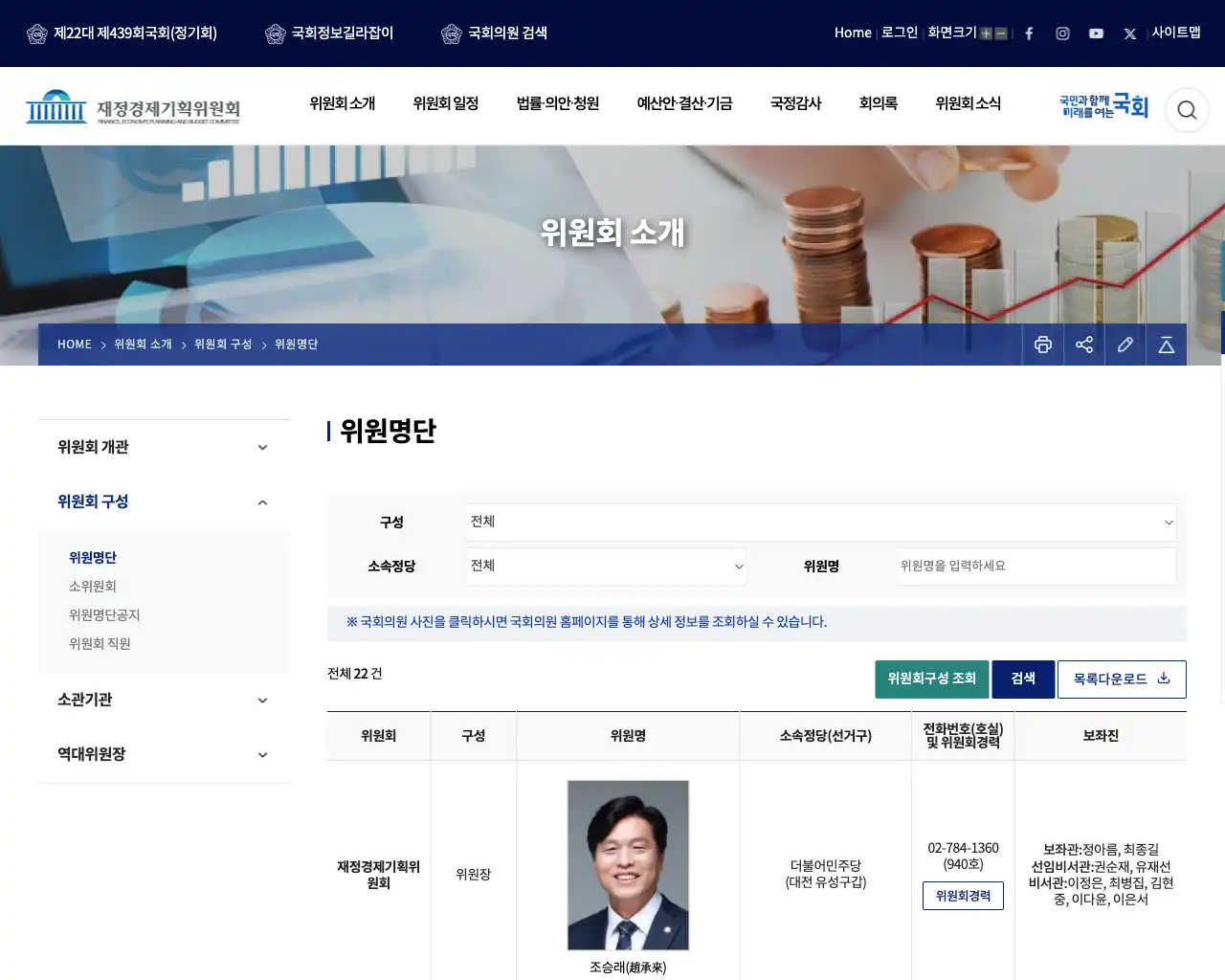Image resolution: width=1225 pixels, height=980 pixels.
Task: Click the share icon in breadcrumb bar
Action: [x=1084, y=345]
